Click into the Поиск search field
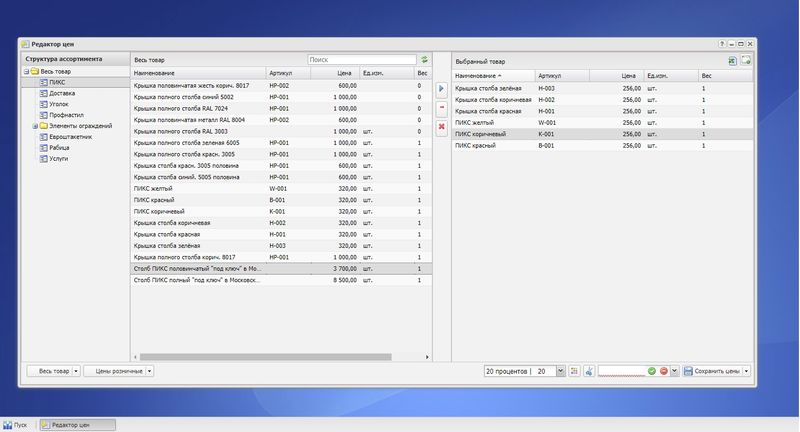The height and width of the screenshot is (432, 800). click(362, 60)
